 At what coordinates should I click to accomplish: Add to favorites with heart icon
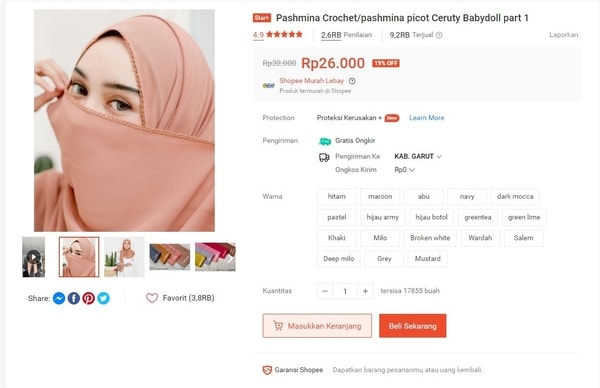[x=152, y=298]
